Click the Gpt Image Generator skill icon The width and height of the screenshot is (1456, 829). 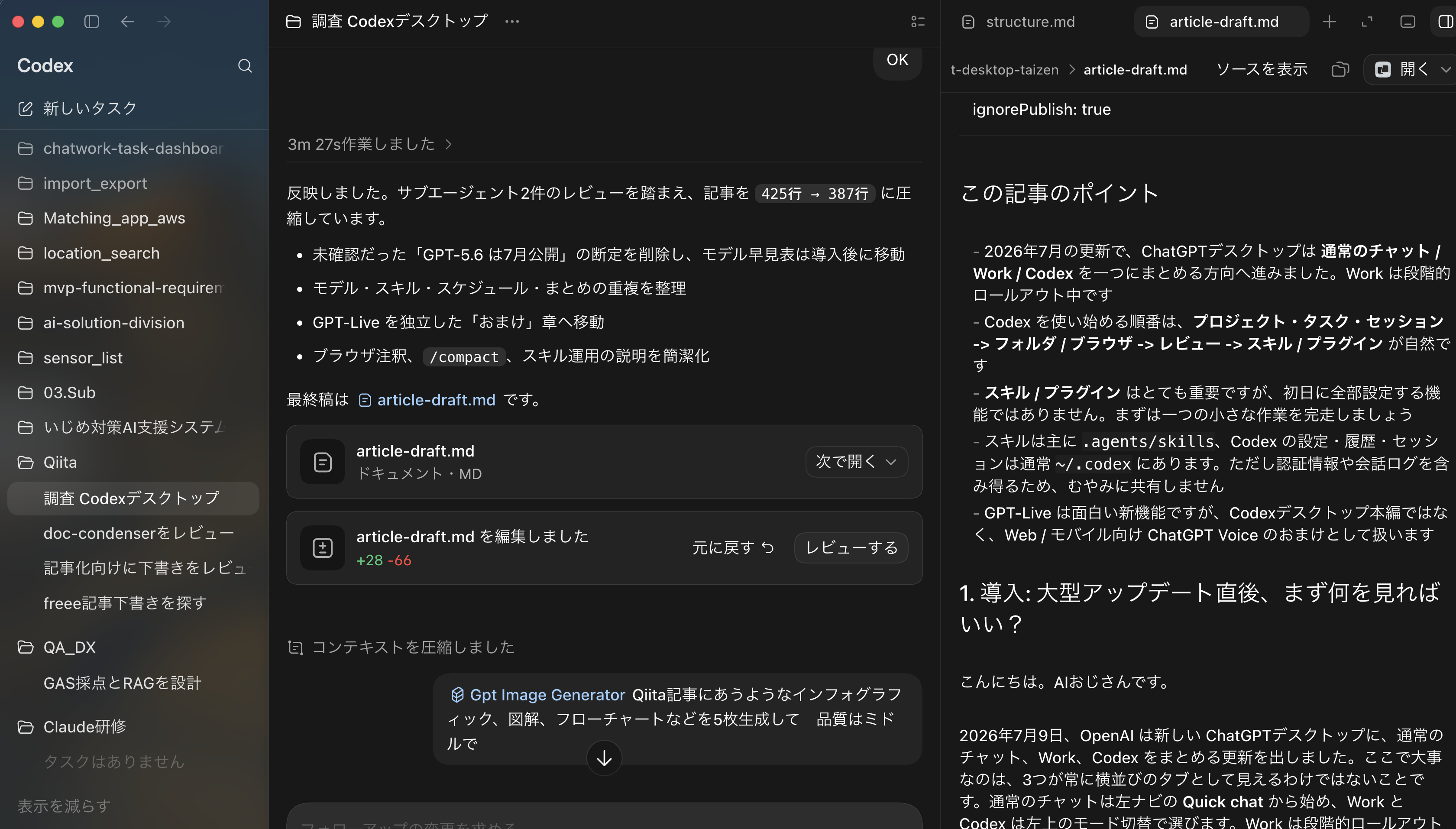(x=457, y=695)
